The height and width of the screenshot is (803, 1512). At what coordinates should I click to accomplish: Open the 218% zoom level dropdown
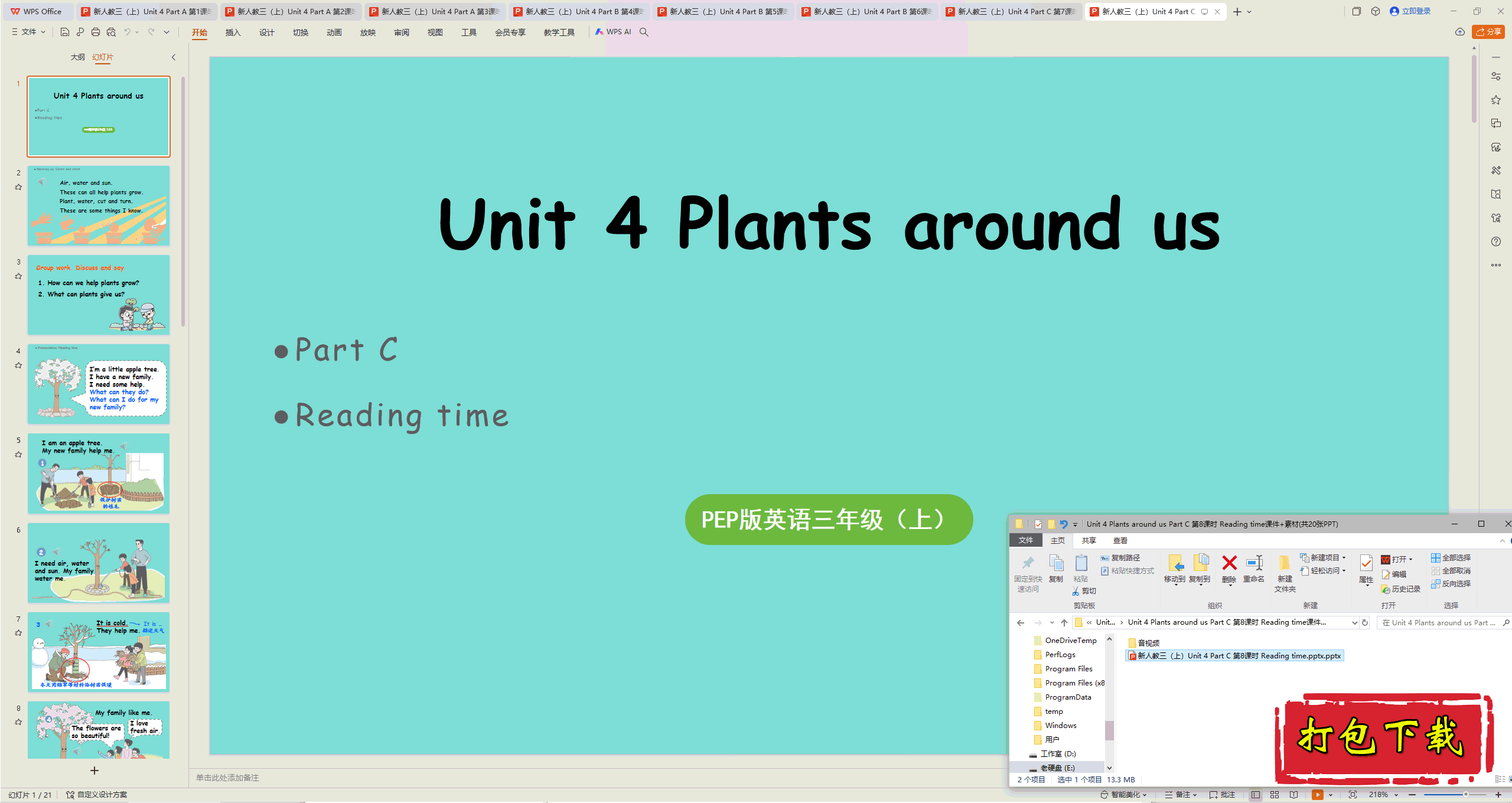click(x=1384, y=795)
